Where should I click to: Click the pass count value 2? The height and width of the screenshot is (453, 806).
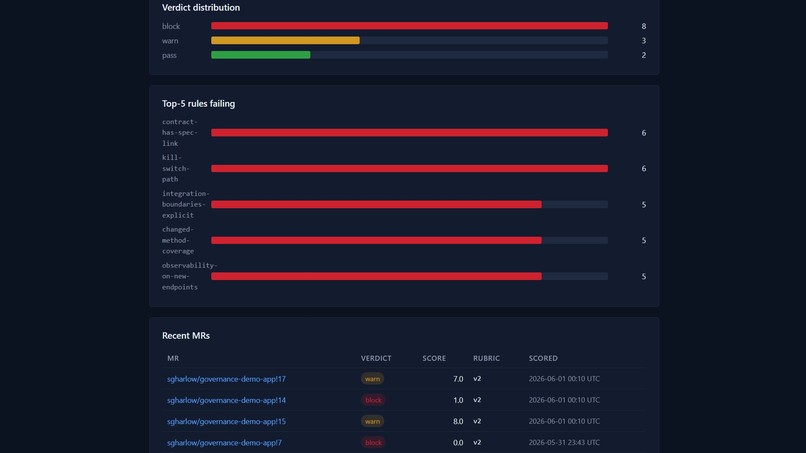click(644, 55)
